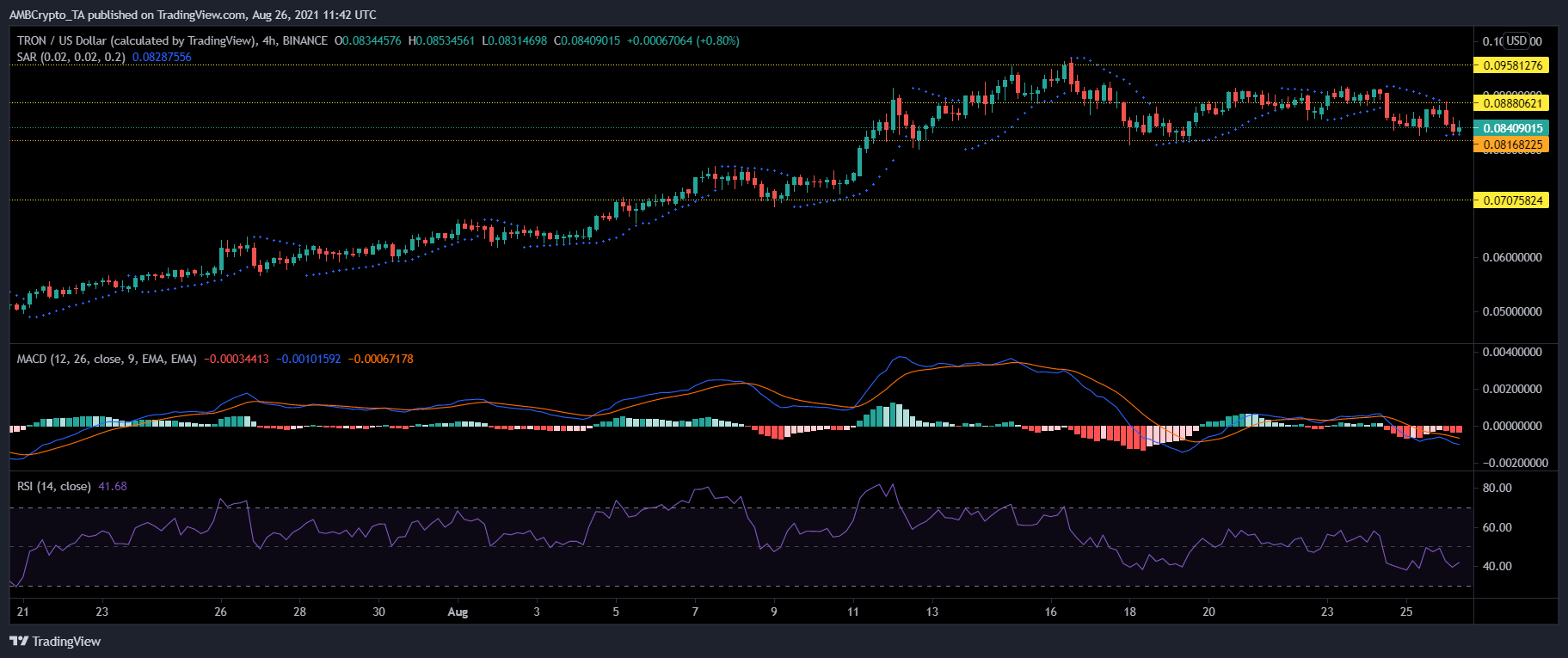This screenshot has width=1568, height=658.
Task: Click the change value +0.00067064 (+0.80%)
Action: click(683, 40)
